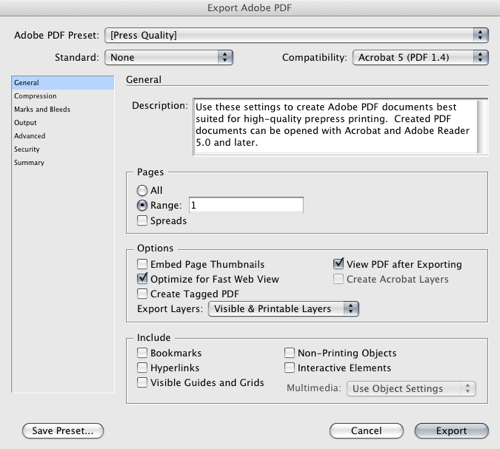
Task: Open the Multimedia dropdown
Action: pyautogui.click(x=411, y=389)
